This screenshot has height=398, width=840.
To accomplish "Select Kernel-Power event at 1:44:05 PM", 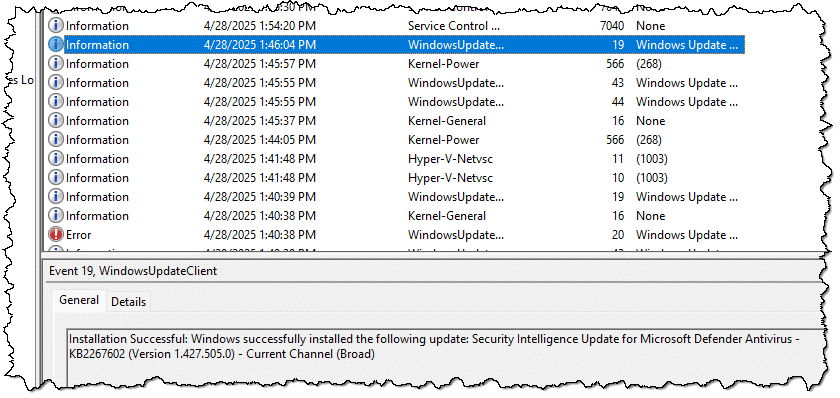I will 395,140.
